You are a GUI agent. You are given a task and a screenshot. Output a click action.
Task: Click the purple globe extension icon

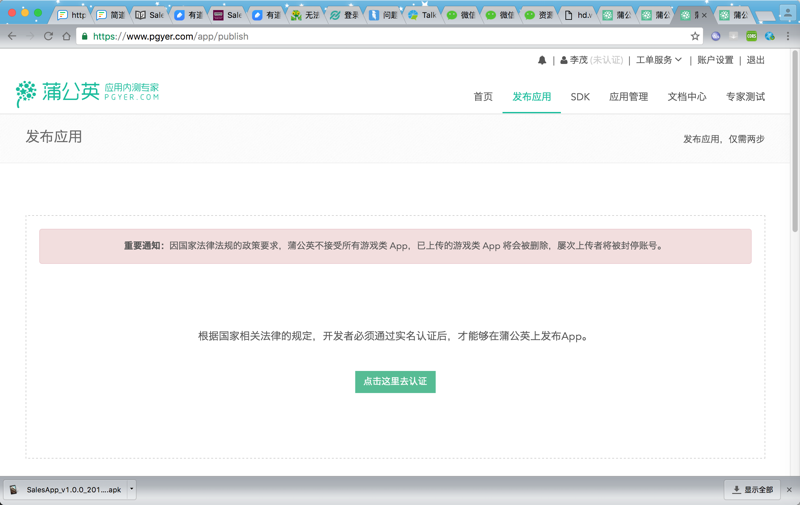[716, 36]
